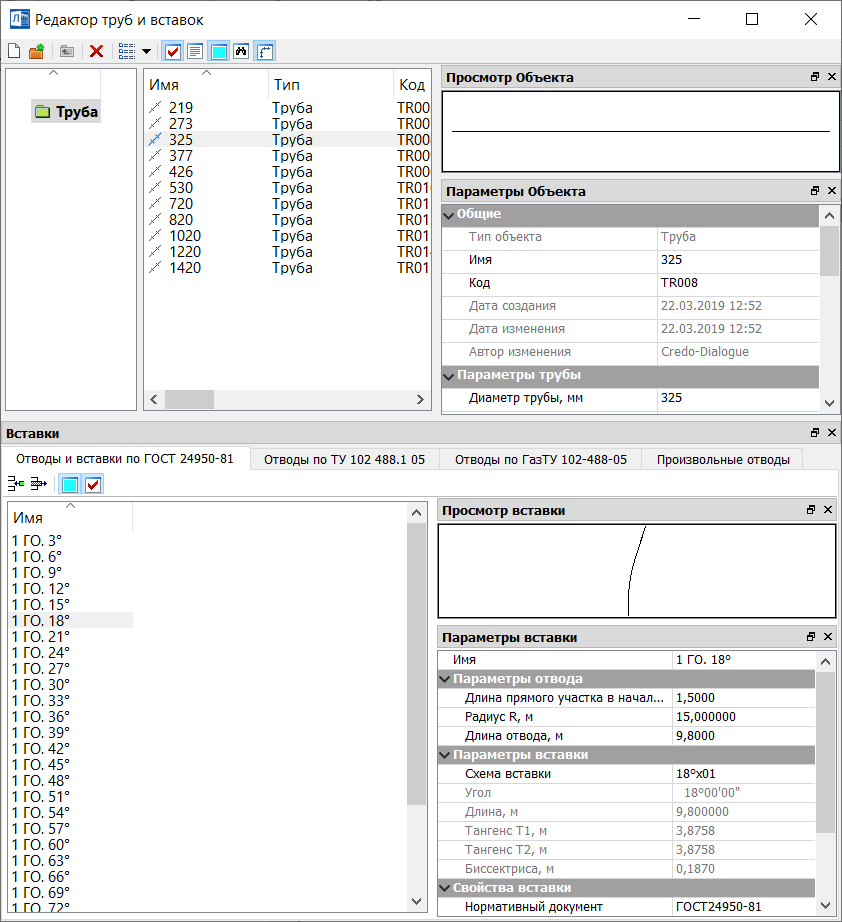
Task: Collapse the Параметры трубы section
Action: [449, 376]
